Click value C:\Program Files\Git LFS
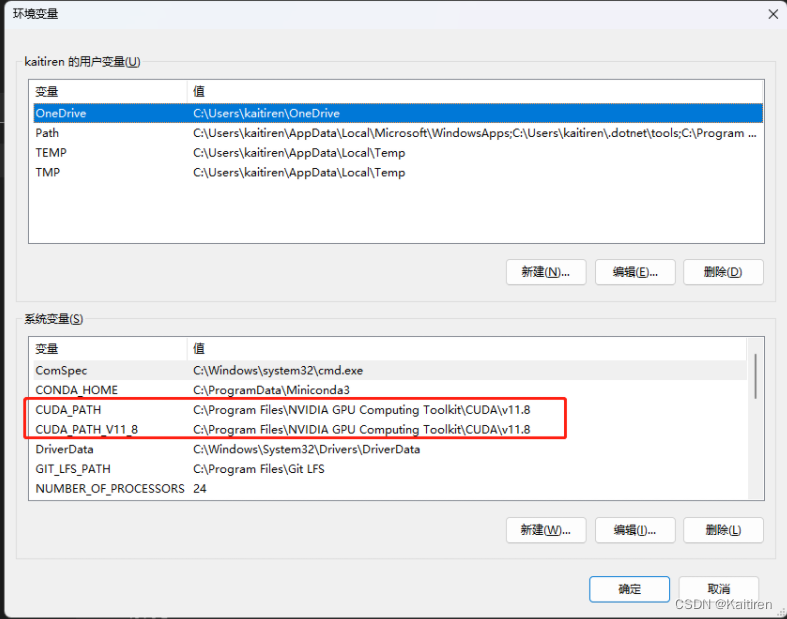 pyautogui.click(x=259, y=469)
